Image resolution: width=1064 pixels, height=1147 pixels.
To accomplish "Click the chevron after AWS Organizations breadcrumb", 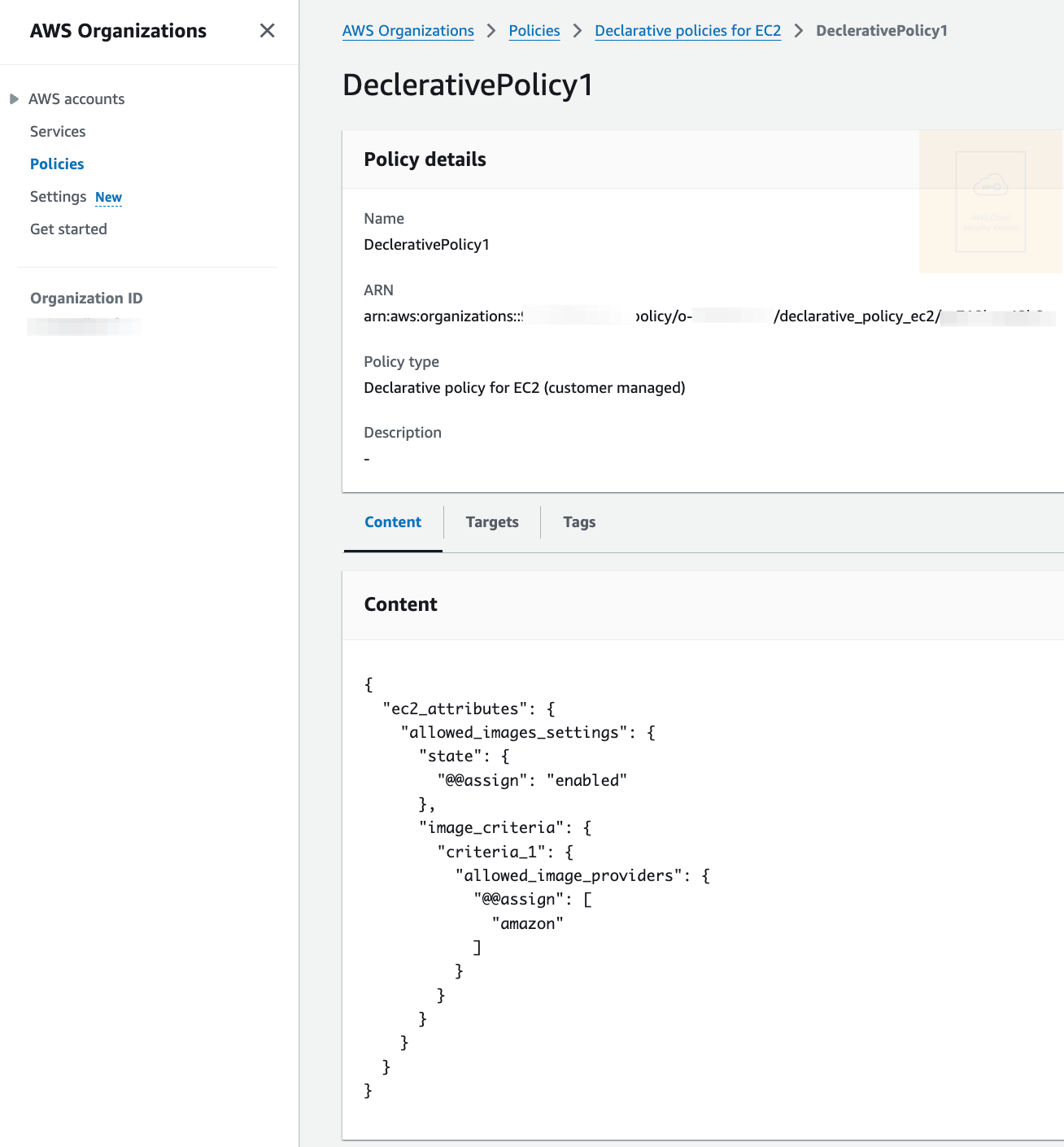I will 491,31.
